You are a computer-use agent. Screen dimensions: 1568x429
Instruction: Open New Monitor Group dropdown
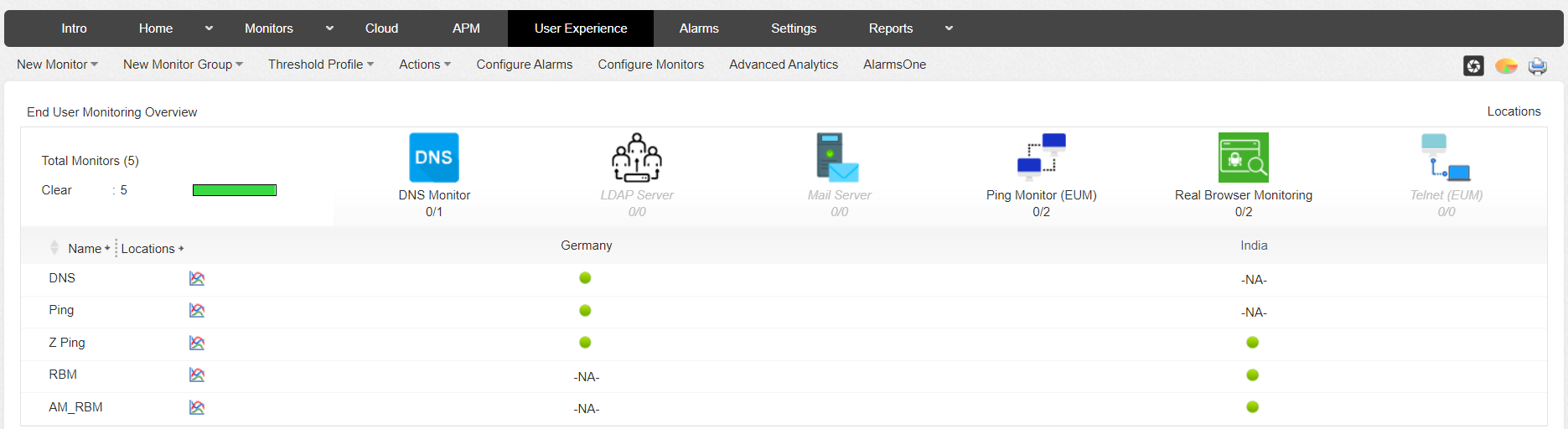click(183, 65)
